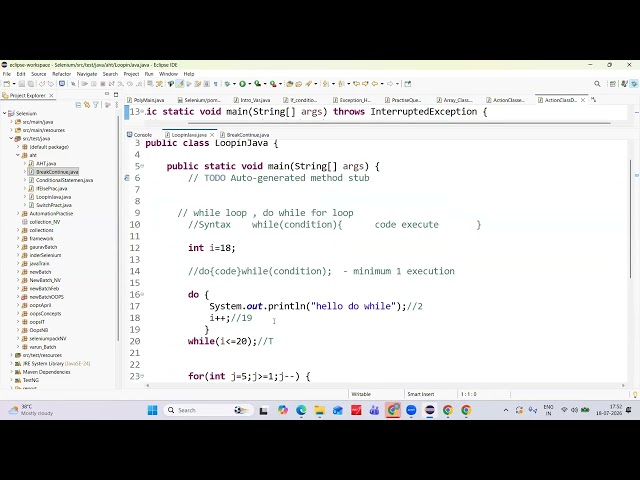This screenshot has height=480, width=640.
Task: Expand JRE System Library node
Action: (x=11, y=363)
